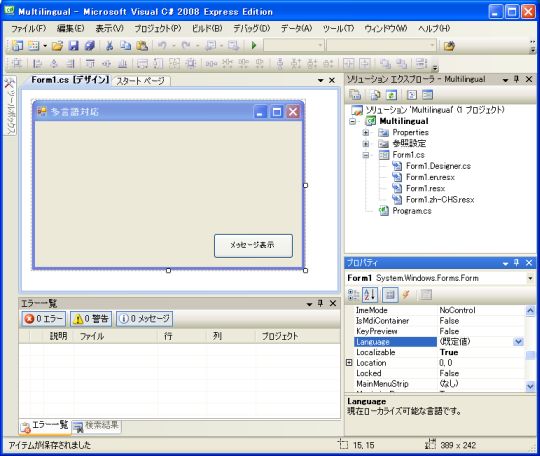
Task: Click the Save floppy disk icon
Action: pyautogui.click(x=73, y=45)
